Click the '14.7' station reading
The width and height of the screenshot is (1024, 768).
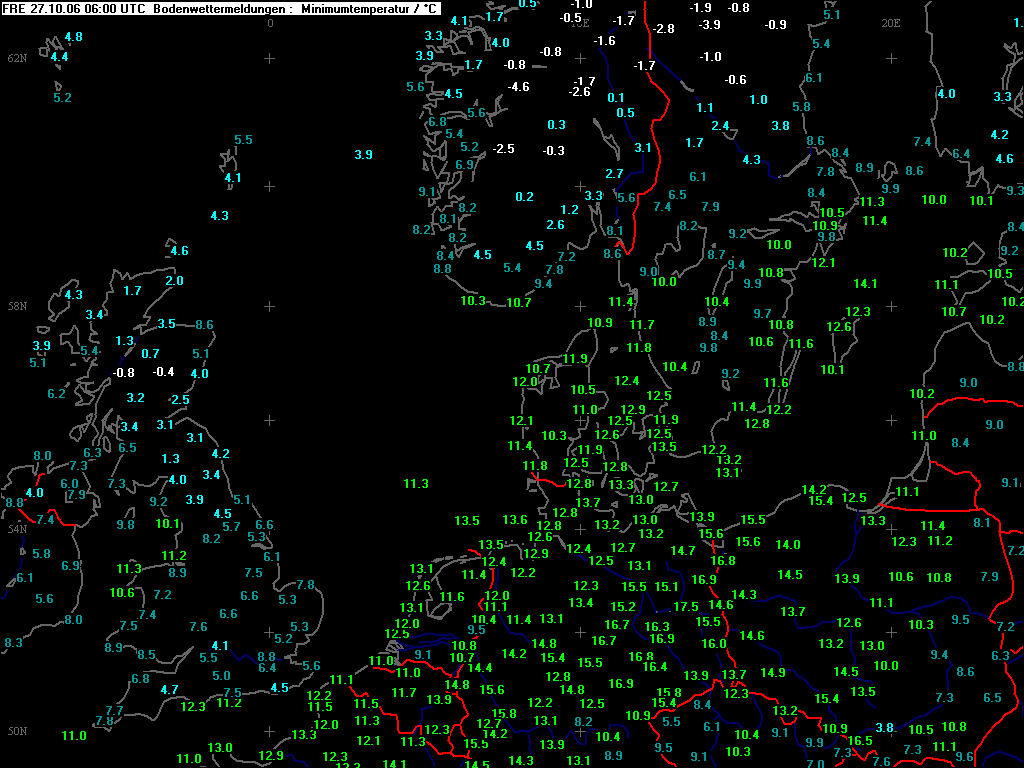pos(682,551)
